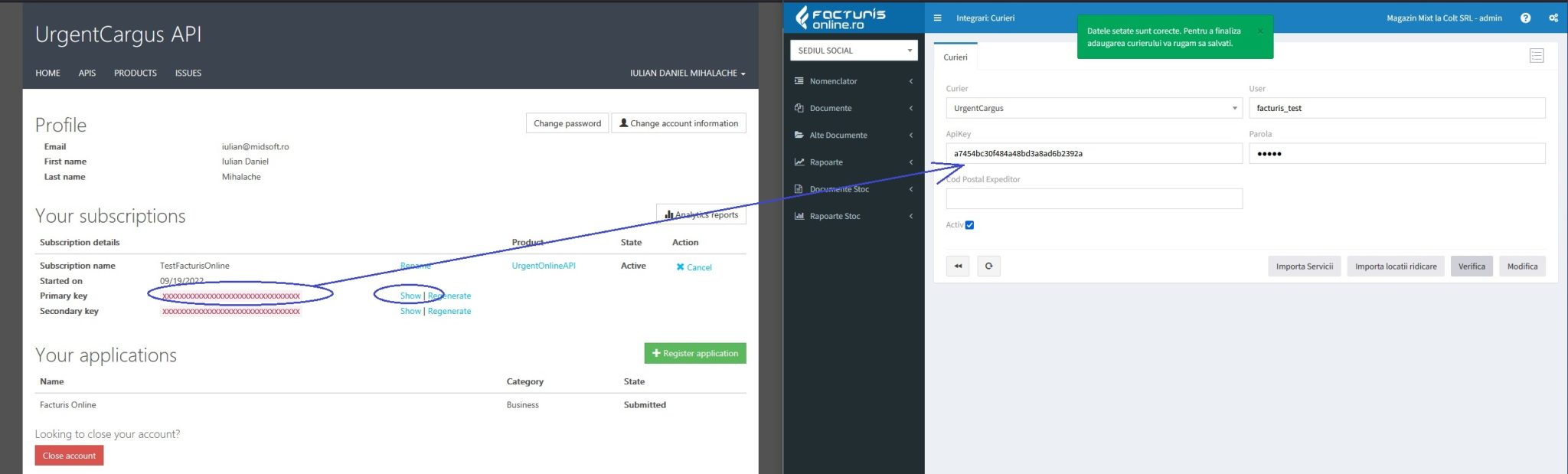Screen dimensions: 1568x474
Task: Click the Submitted state text
Action: click(645, 405)
